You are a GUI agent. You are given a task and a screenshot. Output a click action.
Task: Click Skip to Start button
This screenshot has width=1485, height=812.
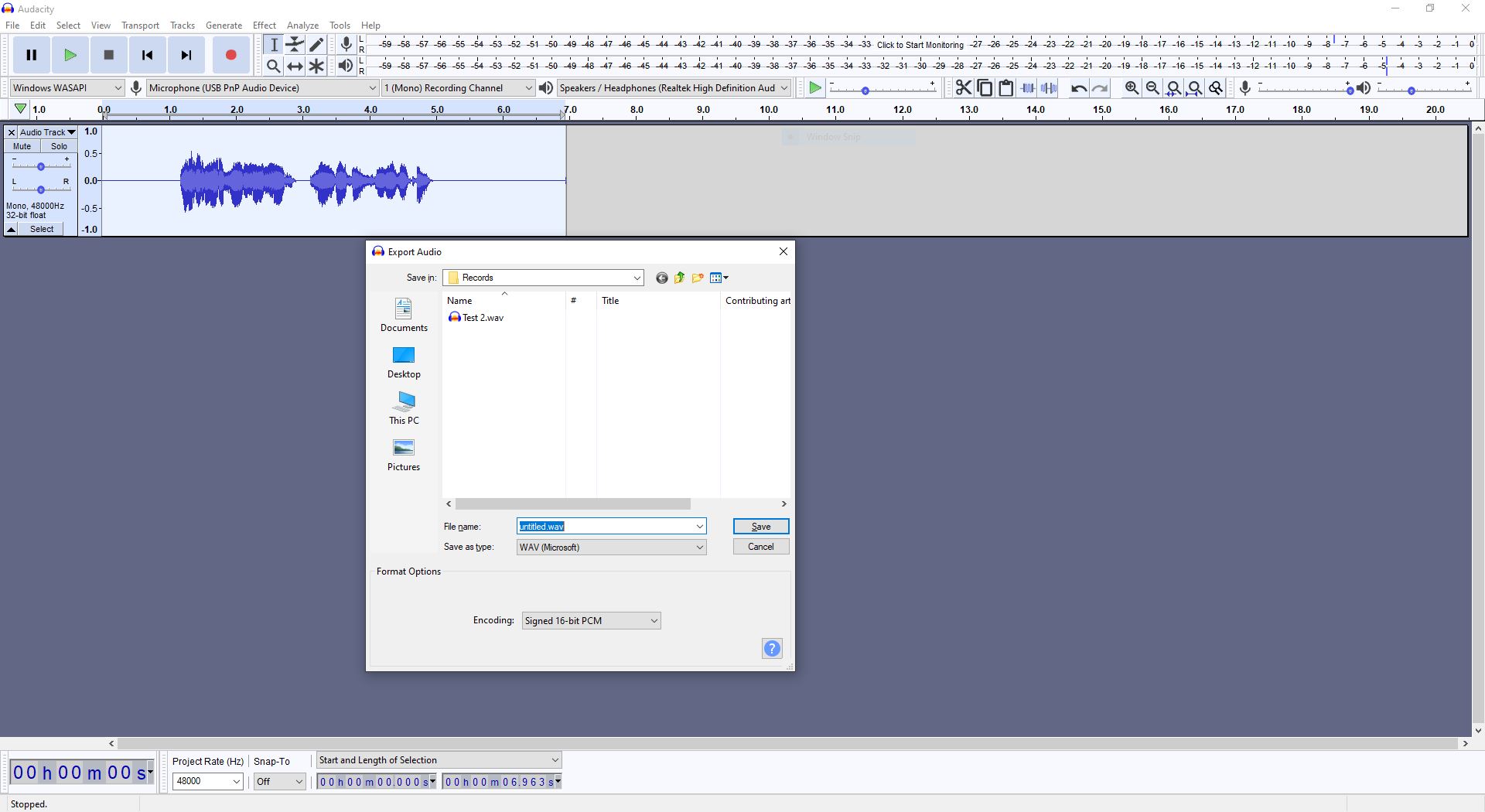point(148,55)
